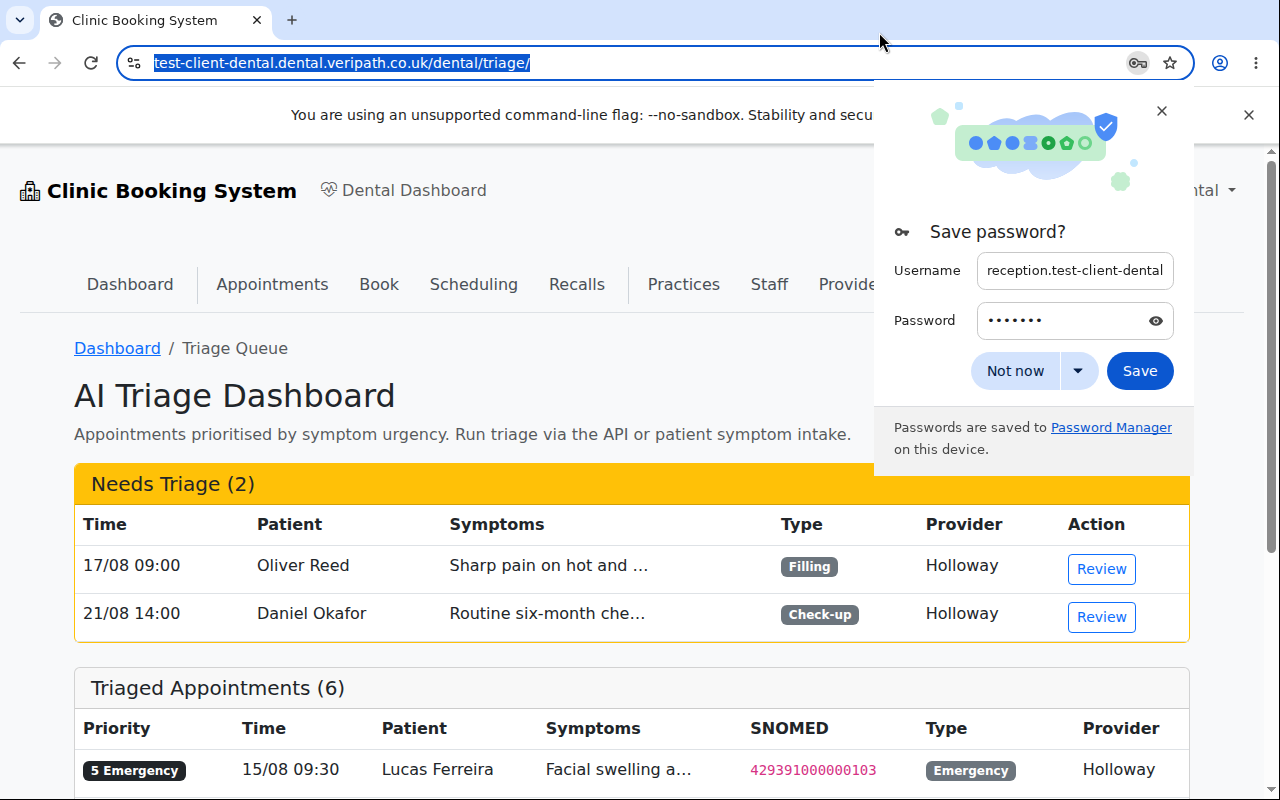Go to the Staff nav tab
Screen dimensions: 1280x800
coord(770,285)
